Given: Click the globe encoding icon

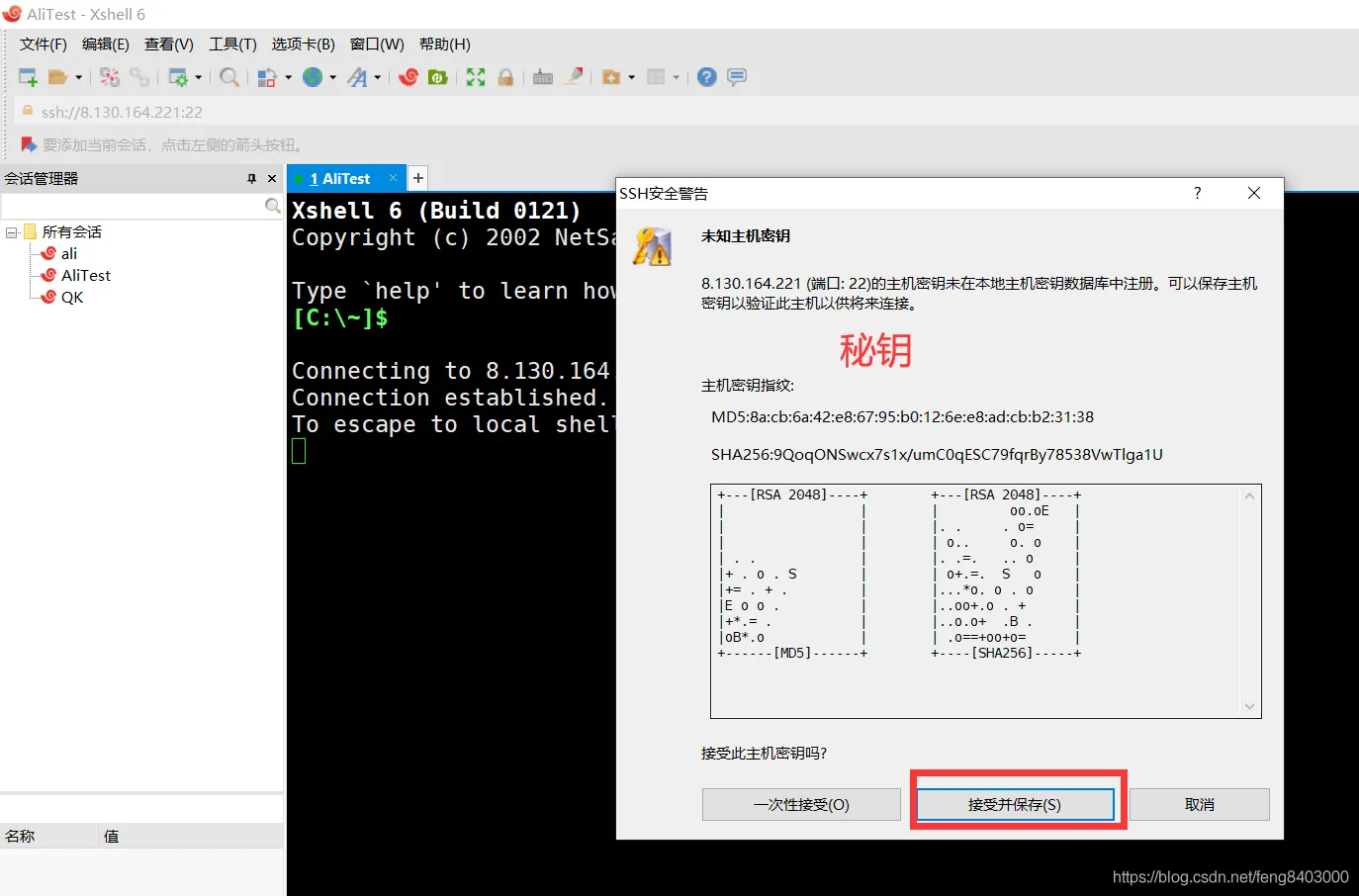Looking at the screenshot, I should tap(313, 77).
